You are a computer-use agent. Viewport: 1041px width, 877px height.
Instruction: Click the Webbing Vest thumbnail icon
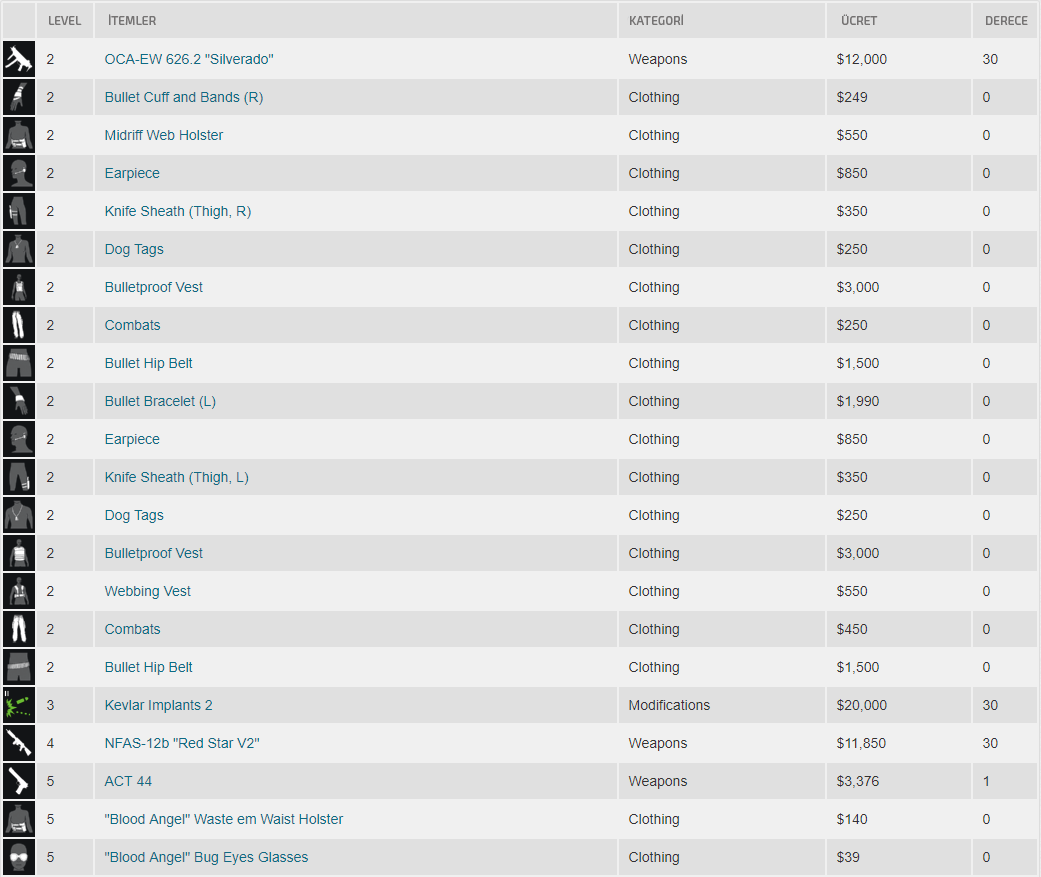pos(19,591)
